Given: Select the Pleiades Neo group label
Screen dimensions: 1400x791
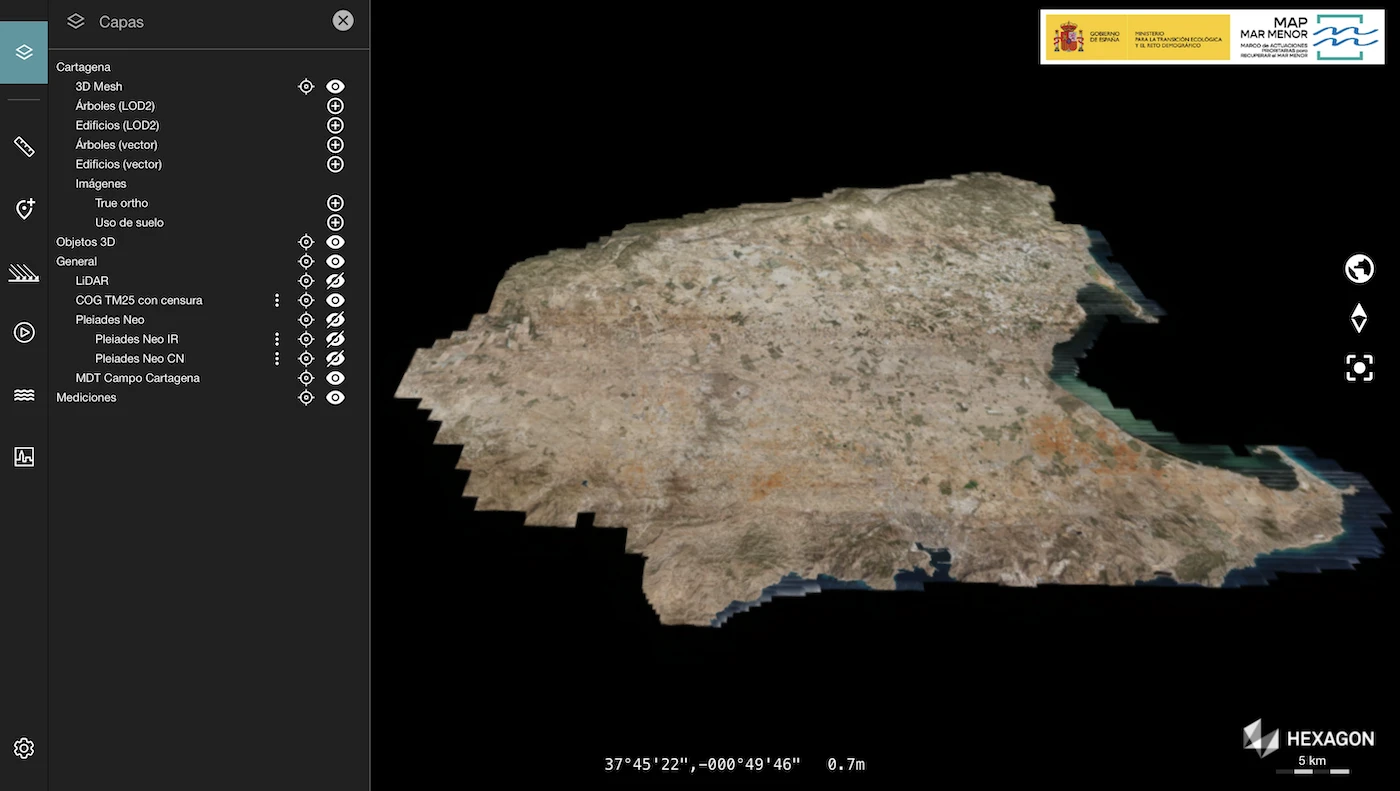Looking at the screenshot, I should (110, 320).
